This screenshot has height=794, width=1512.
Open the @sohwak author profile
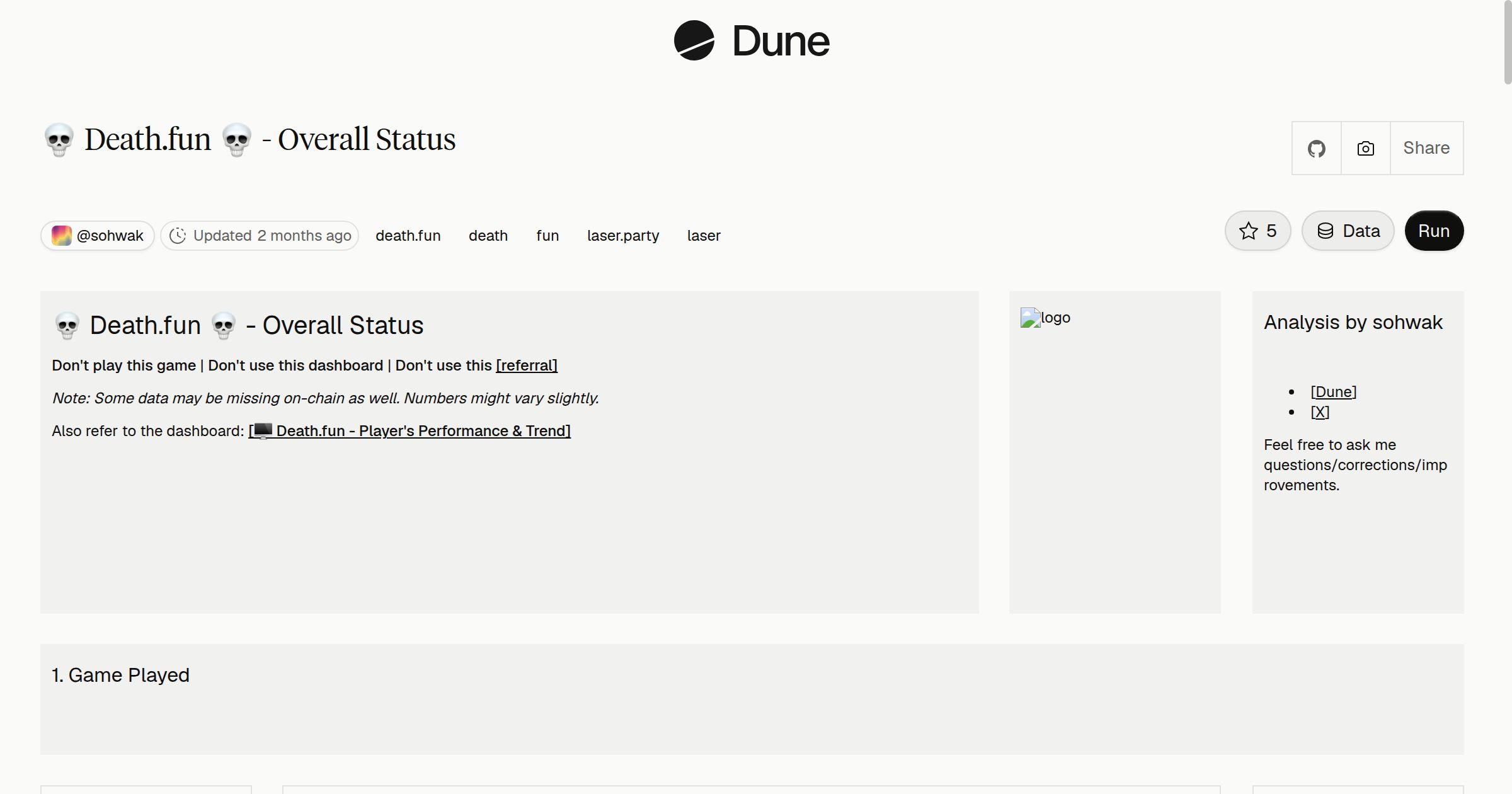pyautogui.click(x=98, y=236)
